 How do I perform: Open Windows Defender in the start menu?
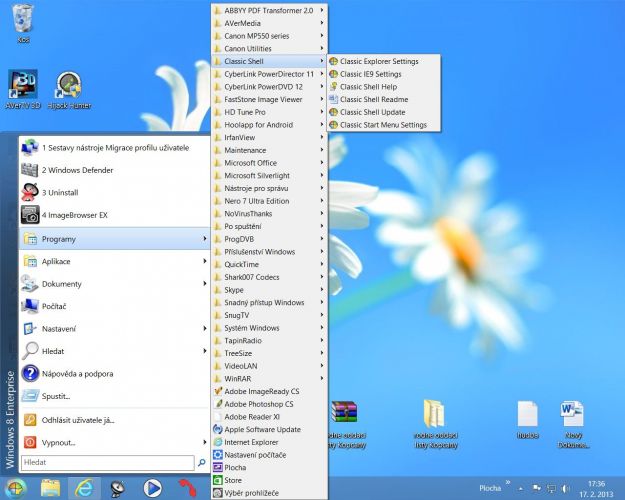coord(115,170)
